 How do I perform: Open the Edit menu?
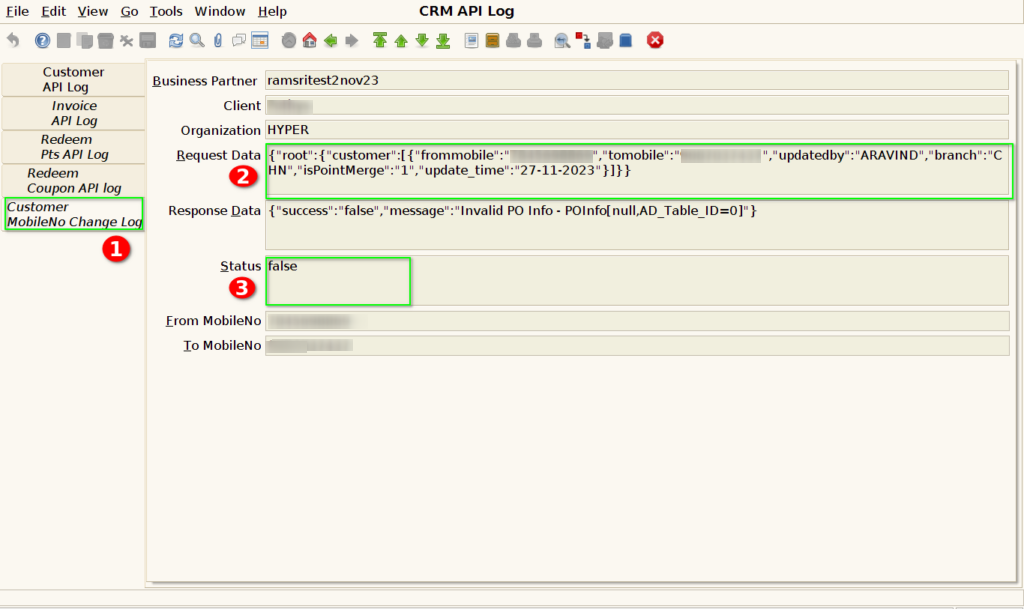[54, 11]
